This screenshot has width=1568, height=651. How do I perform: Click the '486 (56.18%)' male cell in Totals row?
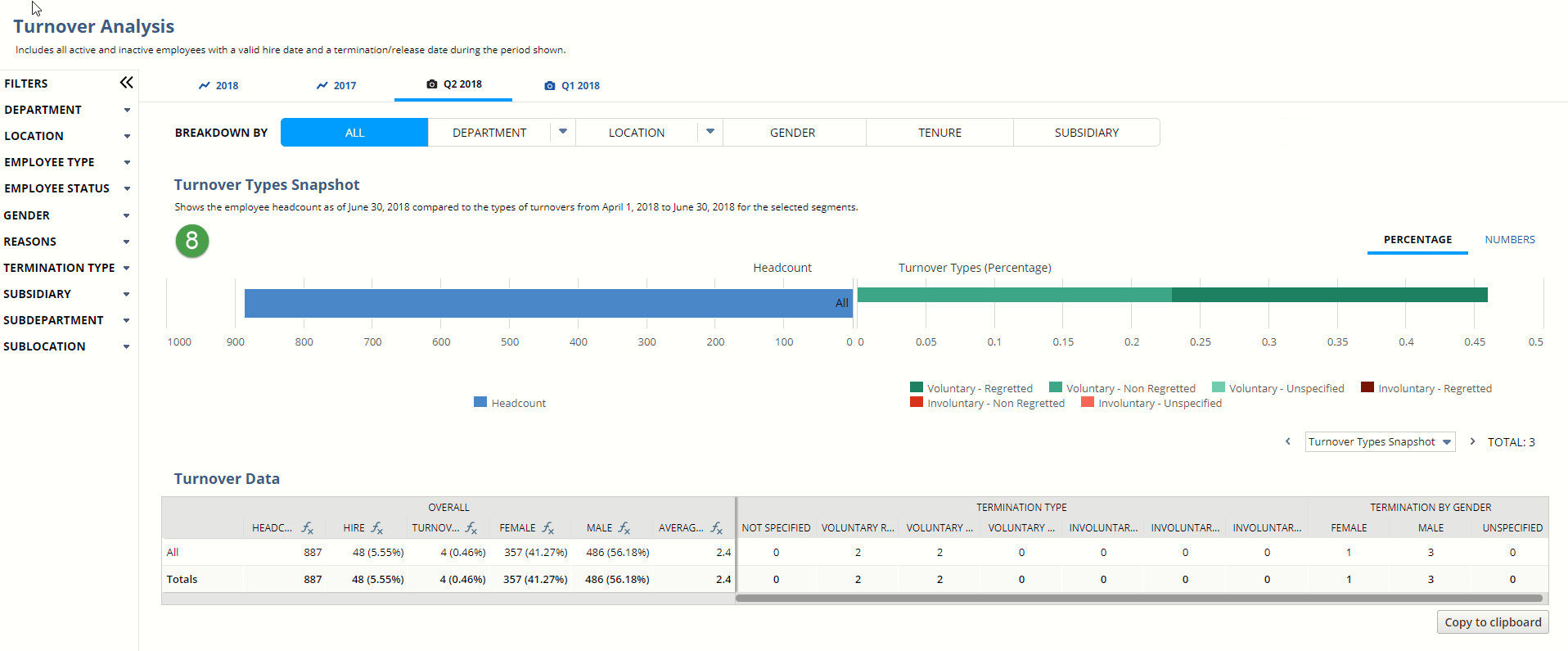(617, 579)
